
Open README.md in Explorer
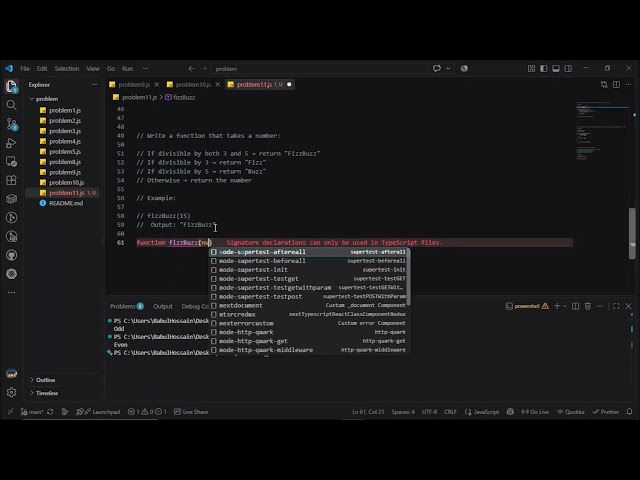(66, 203)
